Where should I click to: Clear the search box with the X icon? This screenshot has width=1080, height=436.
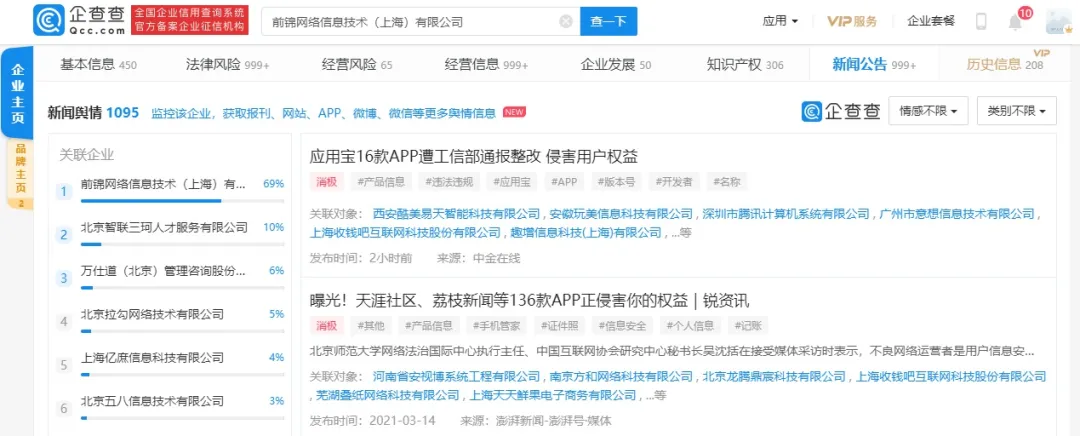(566, 21)
